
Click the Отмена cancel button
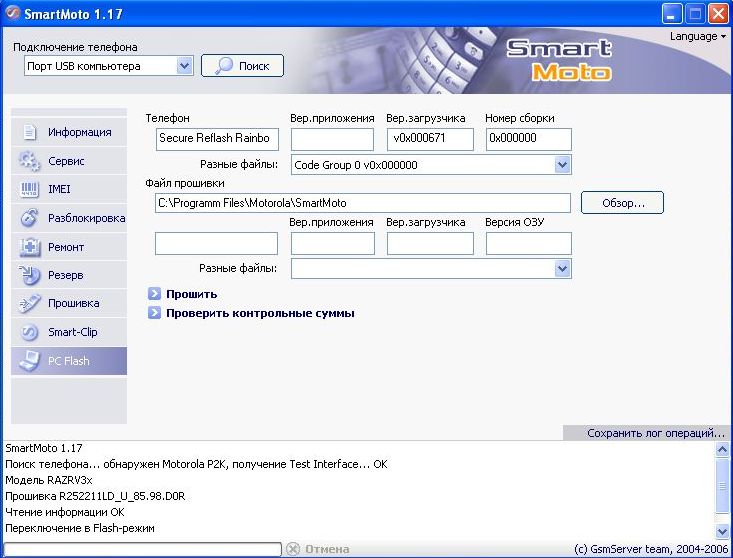pos(318,549)
